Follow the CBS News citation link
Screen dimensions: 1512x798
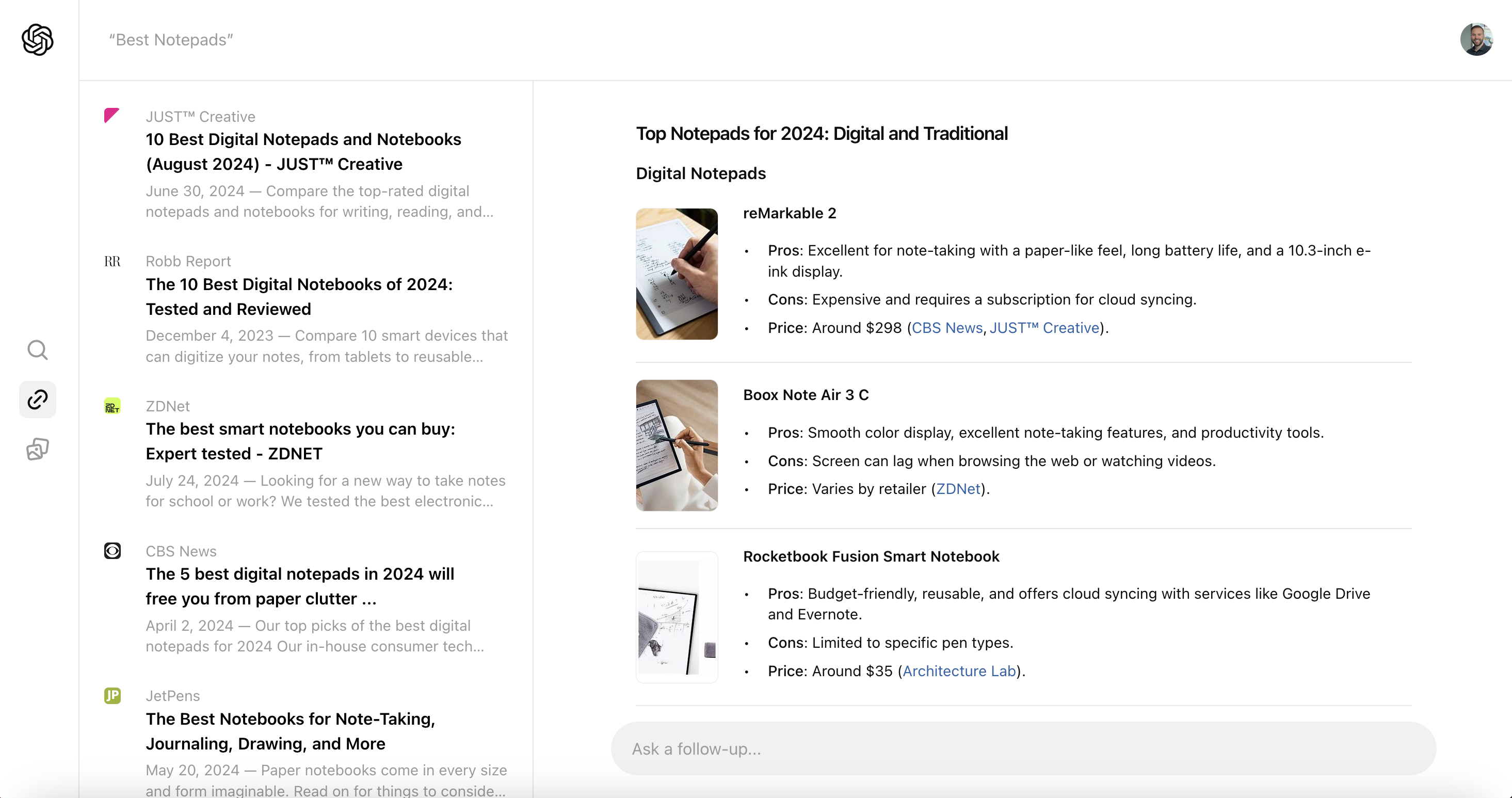pos(947,328)
